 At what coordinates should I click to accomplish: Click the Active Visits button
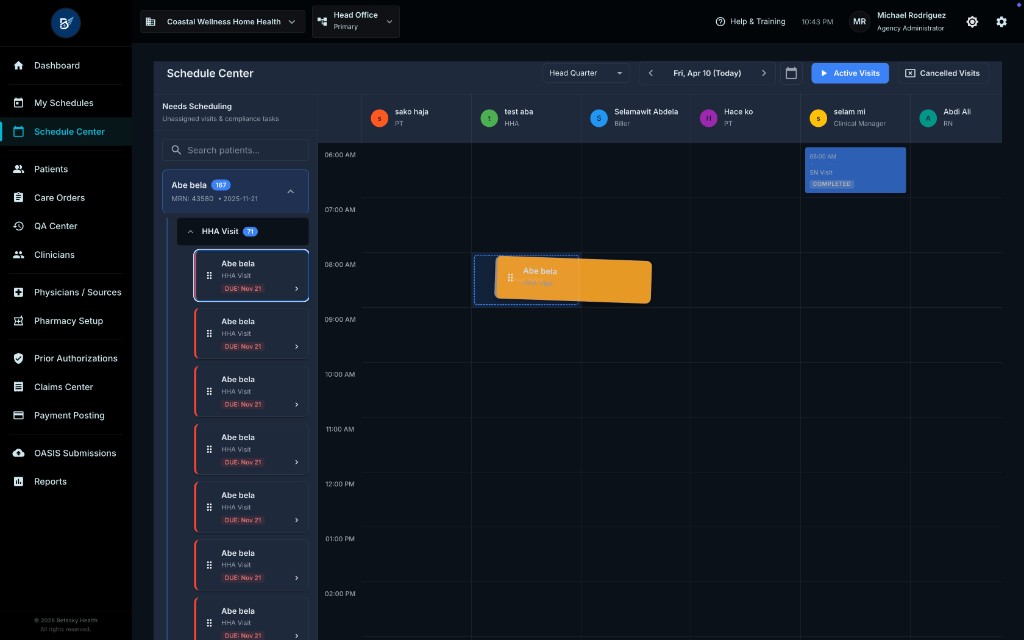pos(850,73)
